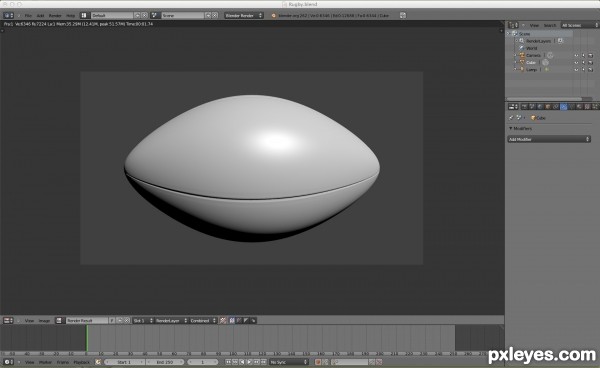Edit the Scene name field
The image size is (600, 368).
coord(183,15)
